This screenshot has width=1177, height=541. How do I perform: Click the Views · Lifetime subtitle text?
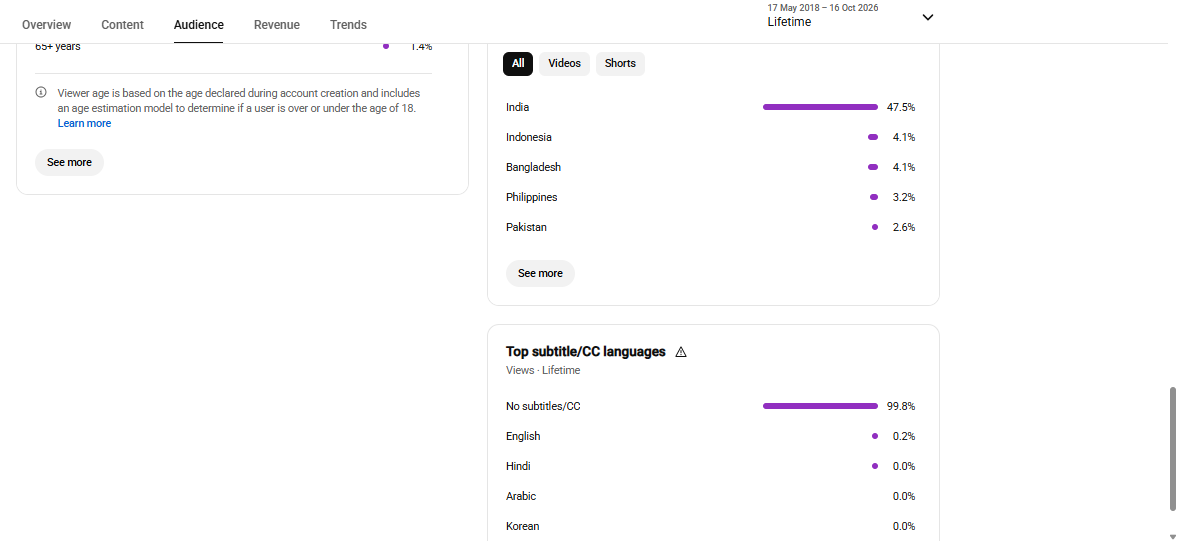pyautogui.click(x=543, y=370)
